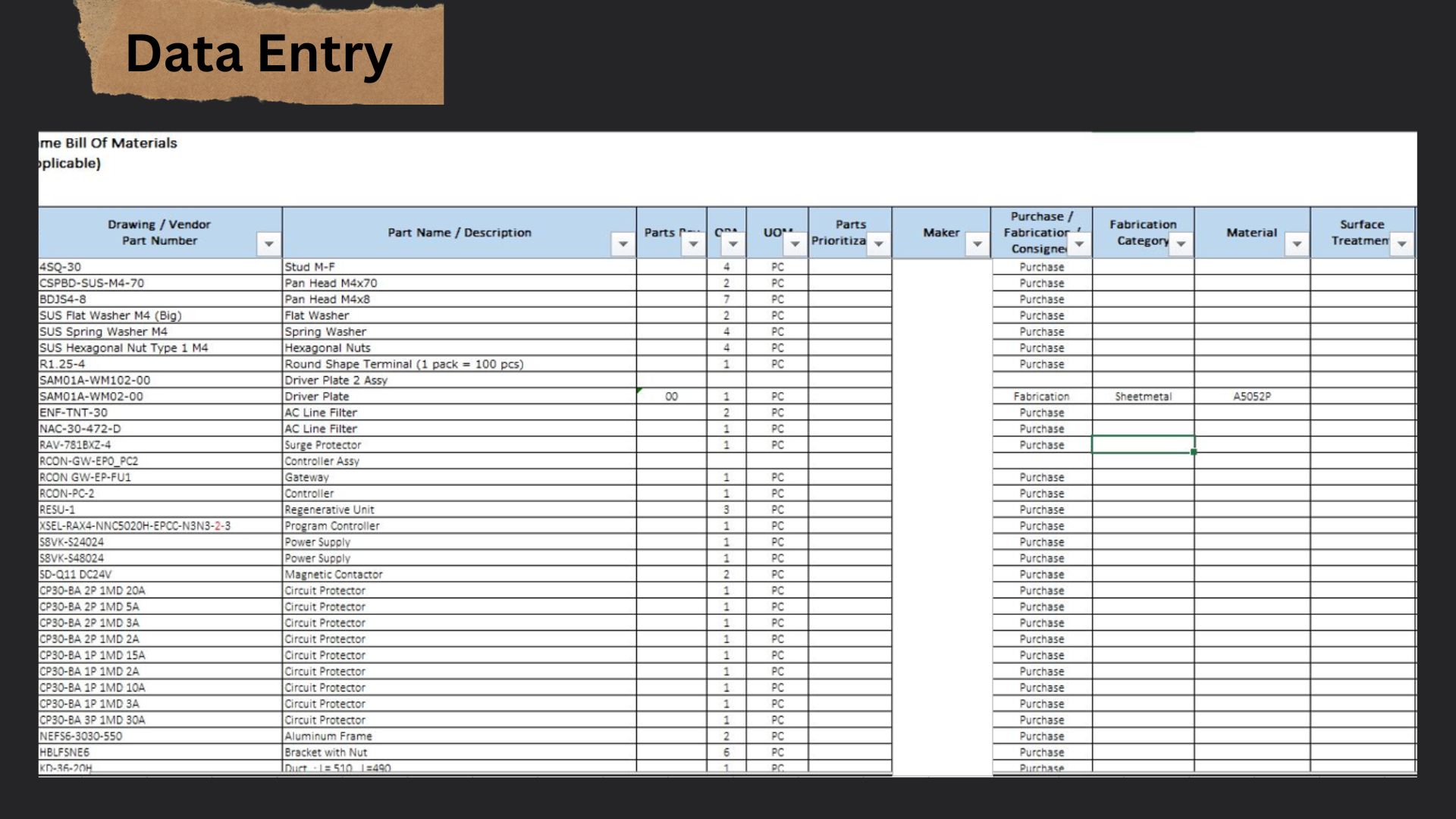The image size is (1456, 819).
Task: Open the Drawing / Vendor Part Number filter dropdown
Action: [x=268, y=244]
